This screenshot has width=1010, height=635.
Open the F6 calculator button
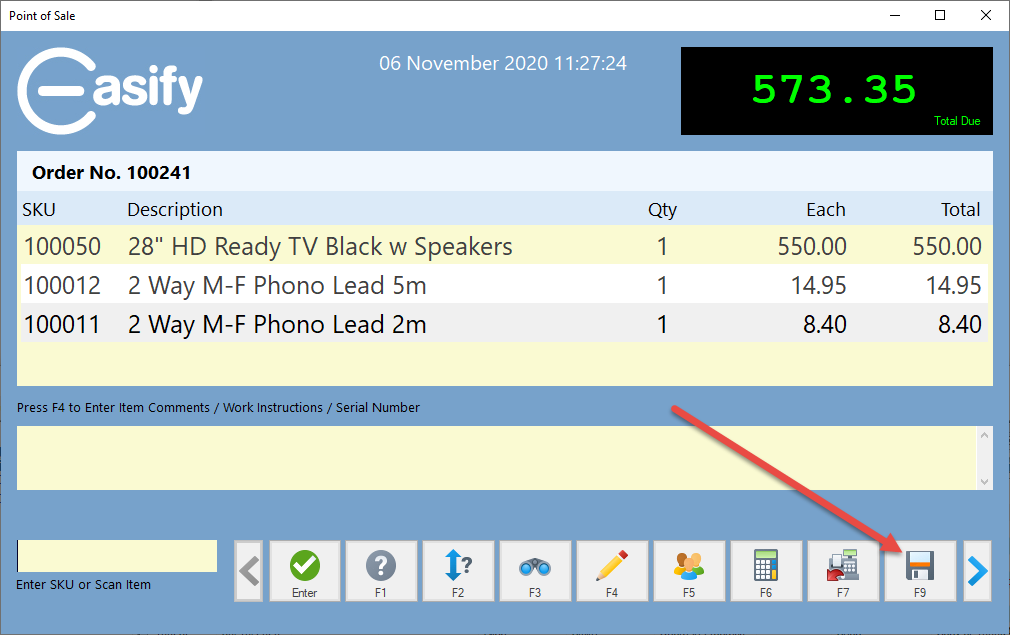point(766,571)
